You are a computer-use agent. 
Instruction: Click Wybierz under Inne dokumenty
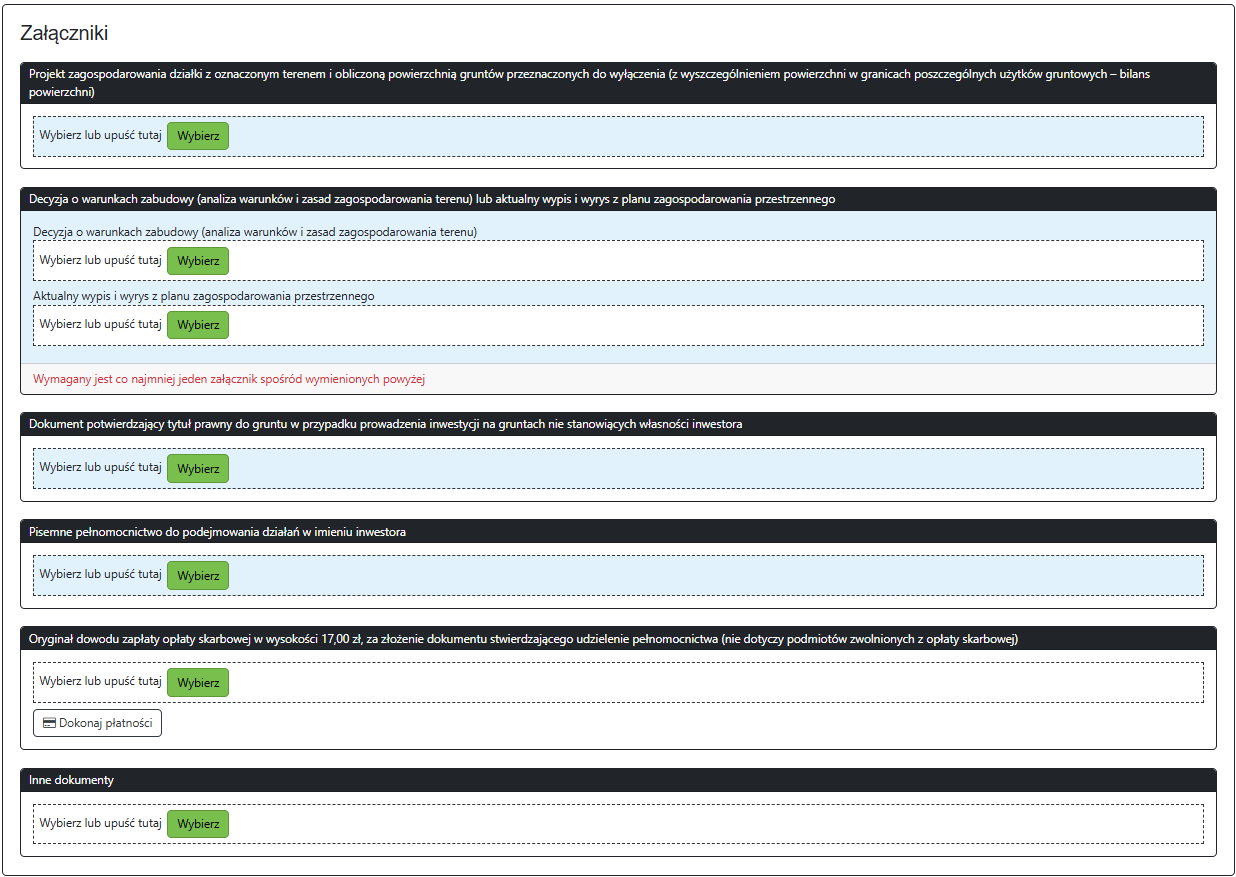tap(198, 824)
